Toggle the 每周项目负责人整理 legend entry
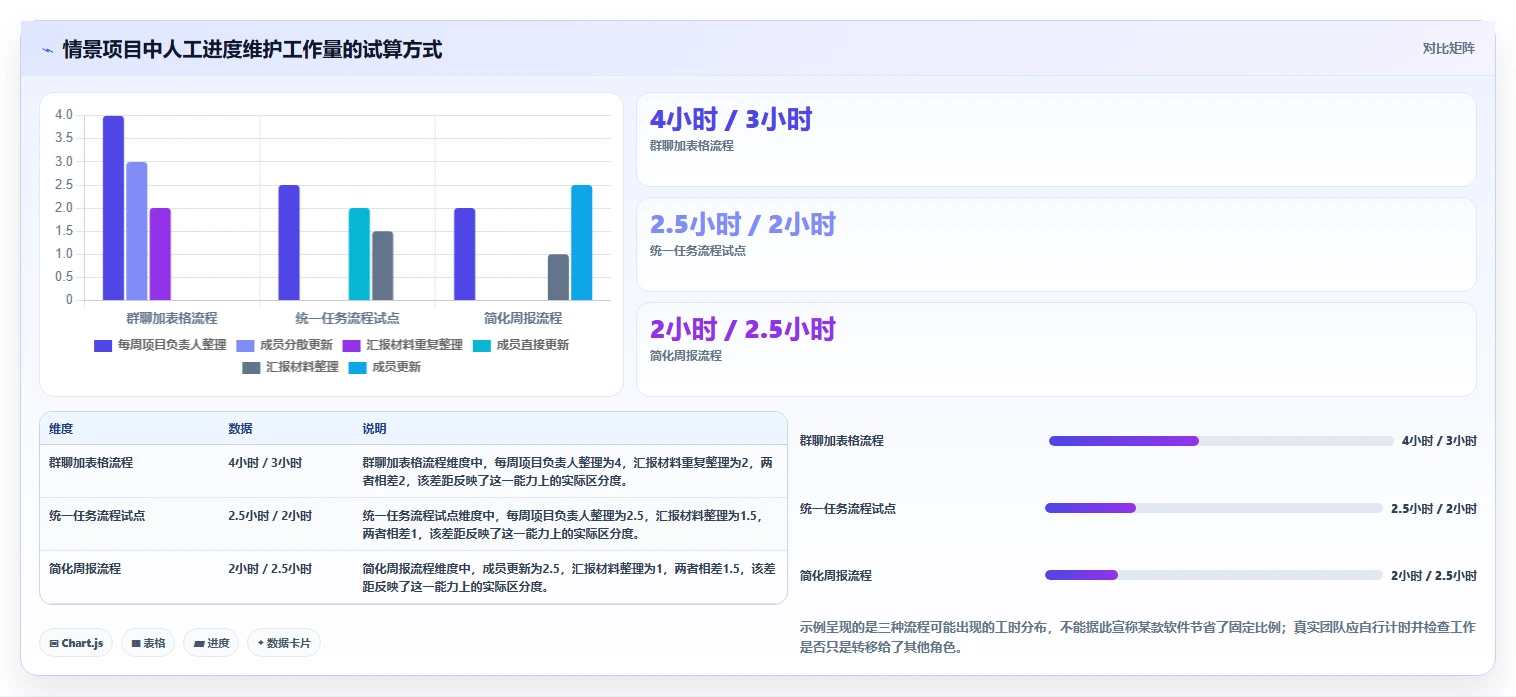1516x697 pixels. tap(160, 345)
